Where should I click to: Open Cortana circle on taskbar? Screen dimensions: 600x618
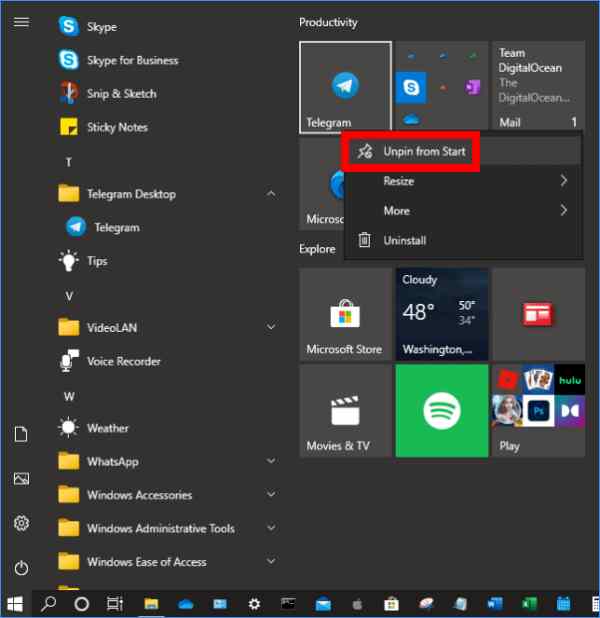click(82, 603)
